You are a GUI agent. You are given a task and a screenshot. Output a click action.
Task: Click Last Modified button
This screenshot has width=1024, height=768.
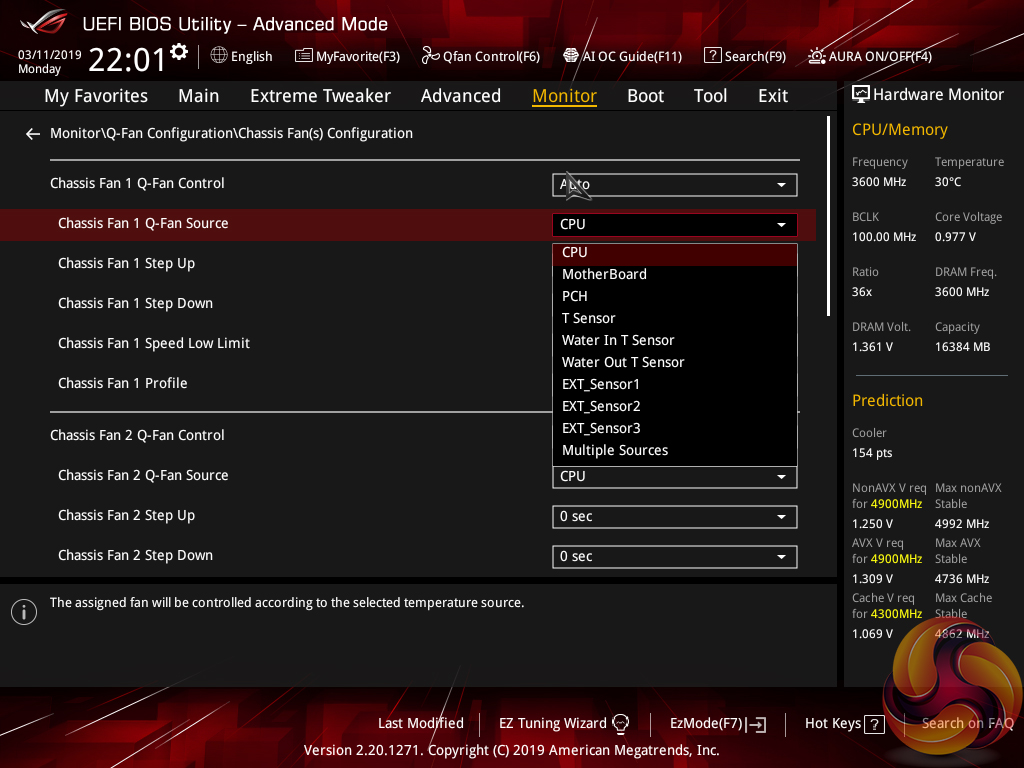(x=421, y=724)
